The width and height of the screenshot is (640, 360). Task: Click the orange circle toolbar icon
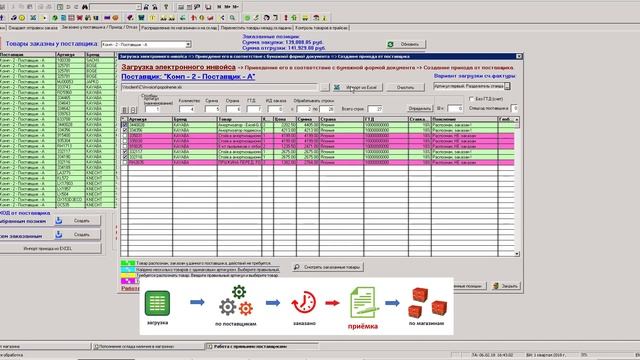click(116, 18)
